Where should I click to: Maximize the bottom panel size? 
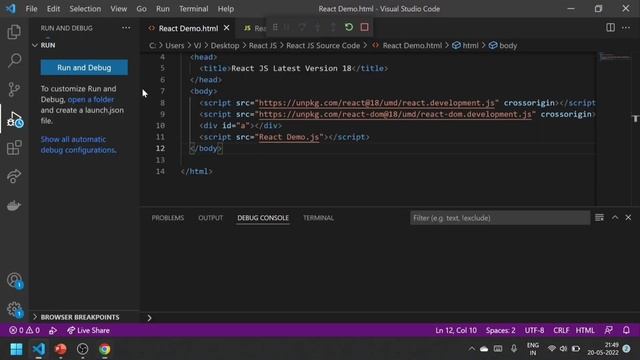click(615, 218)
